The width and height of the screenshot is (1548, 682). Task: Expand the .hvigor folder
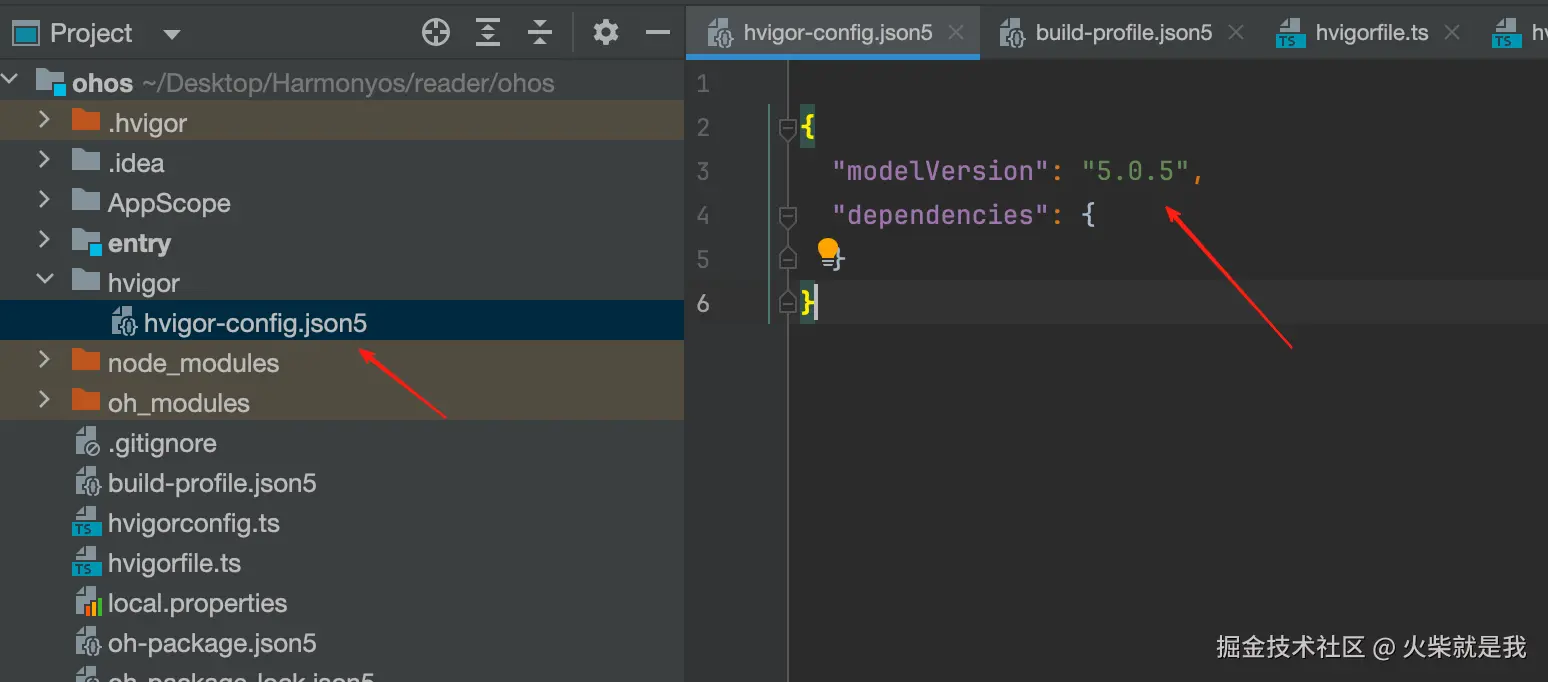pyautogui.click(x=44, y=120)
